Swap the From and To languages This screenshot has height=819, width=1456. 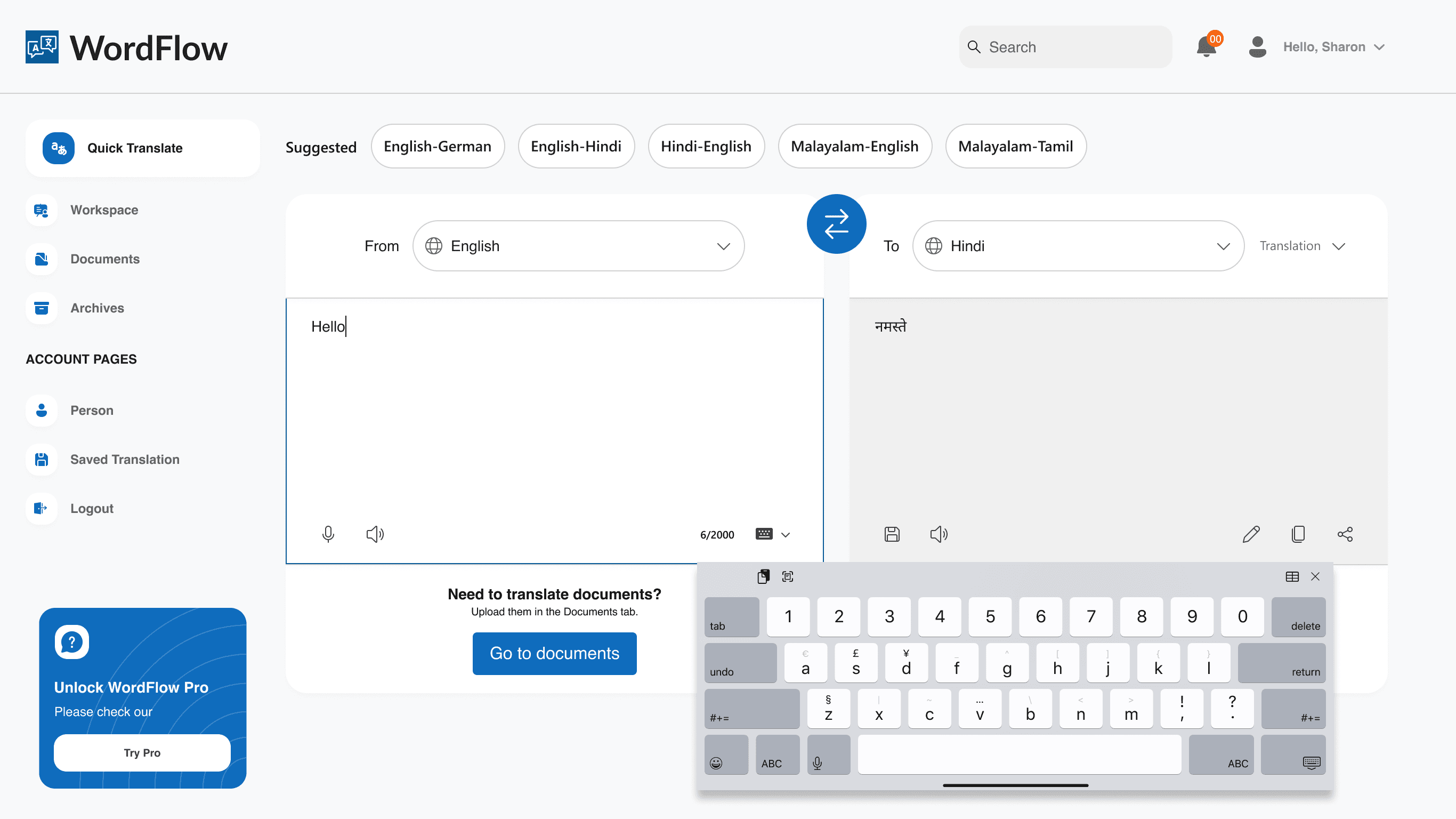pos(836,224)
